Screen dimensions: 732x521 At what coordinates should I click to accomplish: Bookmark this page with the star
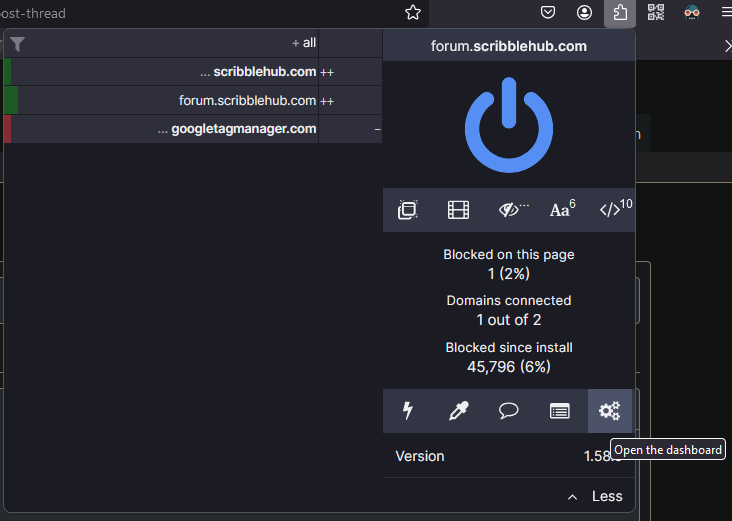[x=413, y=12]
